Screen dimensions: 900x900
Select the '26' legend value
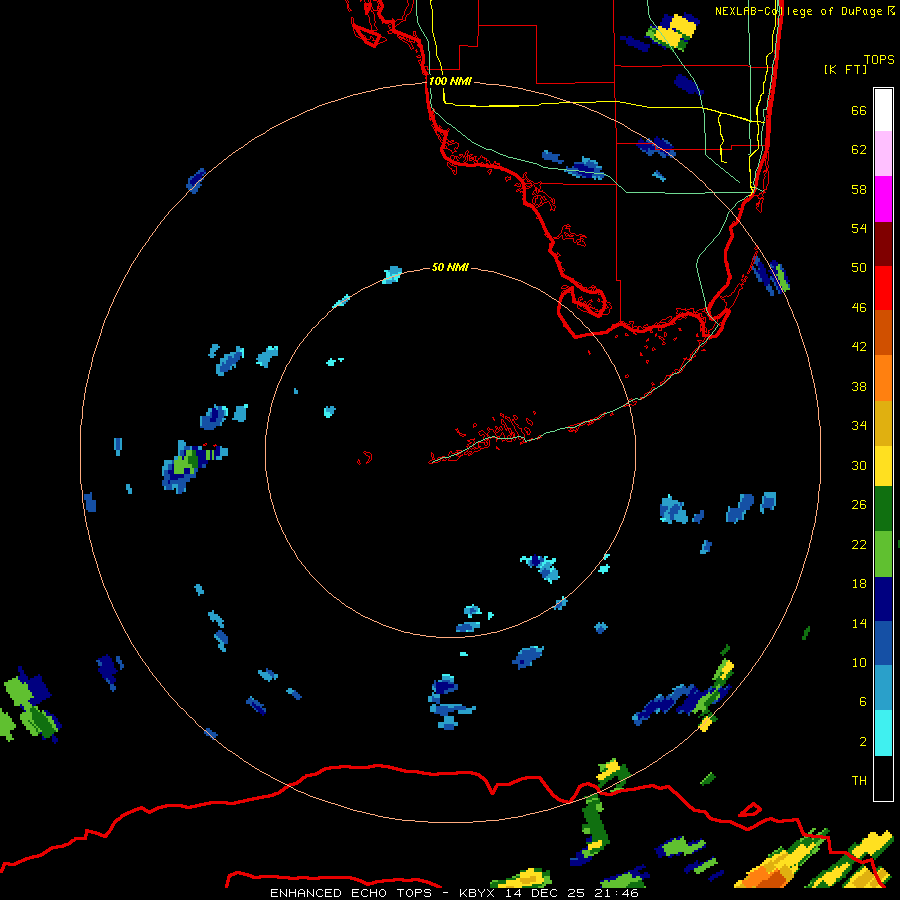click(859, 505)
